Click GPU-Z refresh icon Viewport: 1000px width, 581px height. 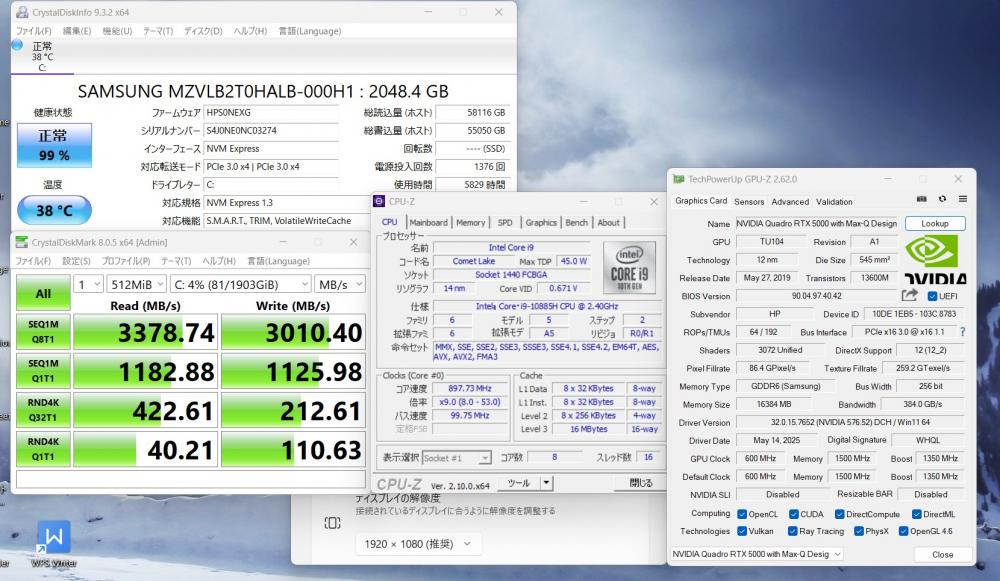tap(942, 199)
